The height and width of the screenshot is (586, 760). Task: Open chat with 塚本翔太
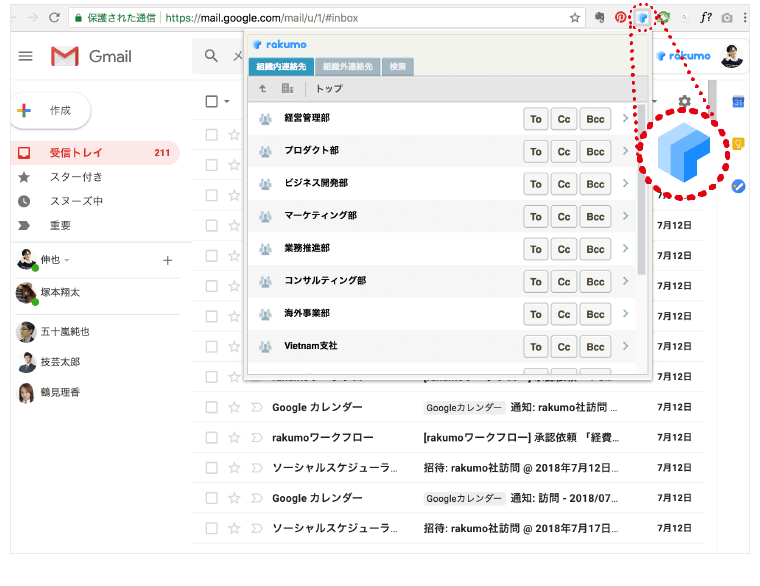(x=60, y=292)
